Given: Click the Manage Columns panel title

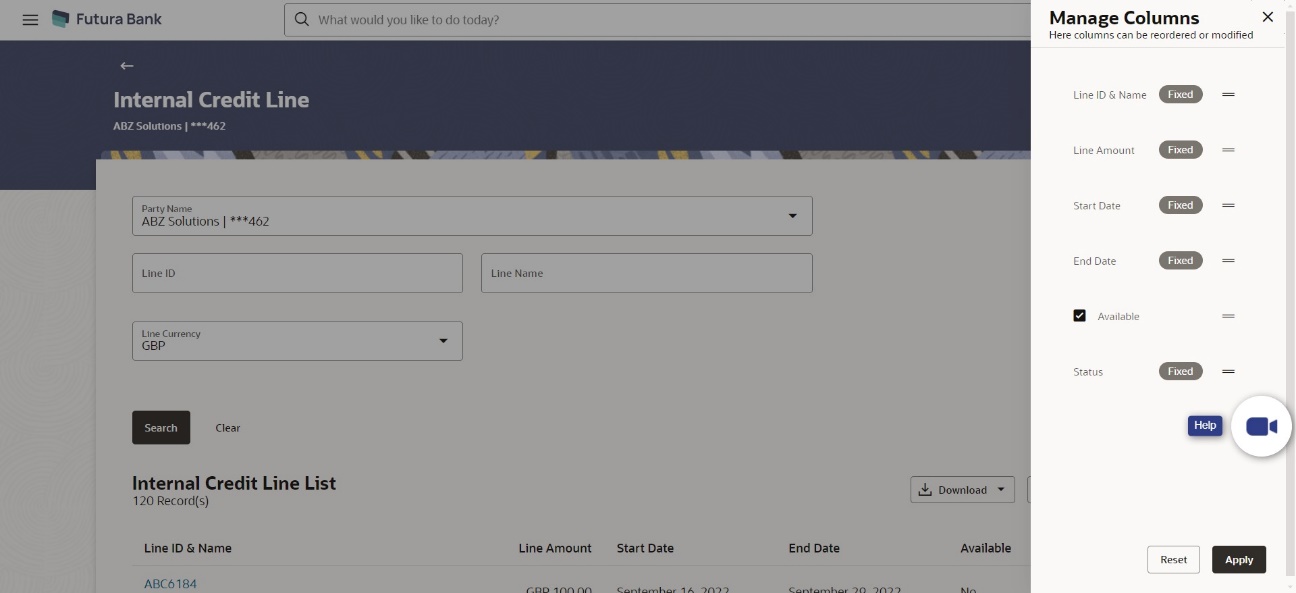Looking at the screenshot, I should [x=1124, y=17].
